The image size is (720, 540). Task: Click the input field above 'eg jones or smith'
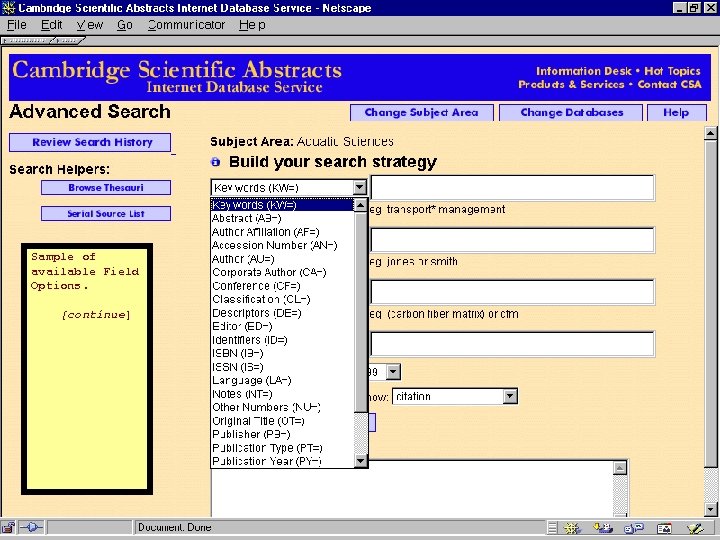coord(512,240)
